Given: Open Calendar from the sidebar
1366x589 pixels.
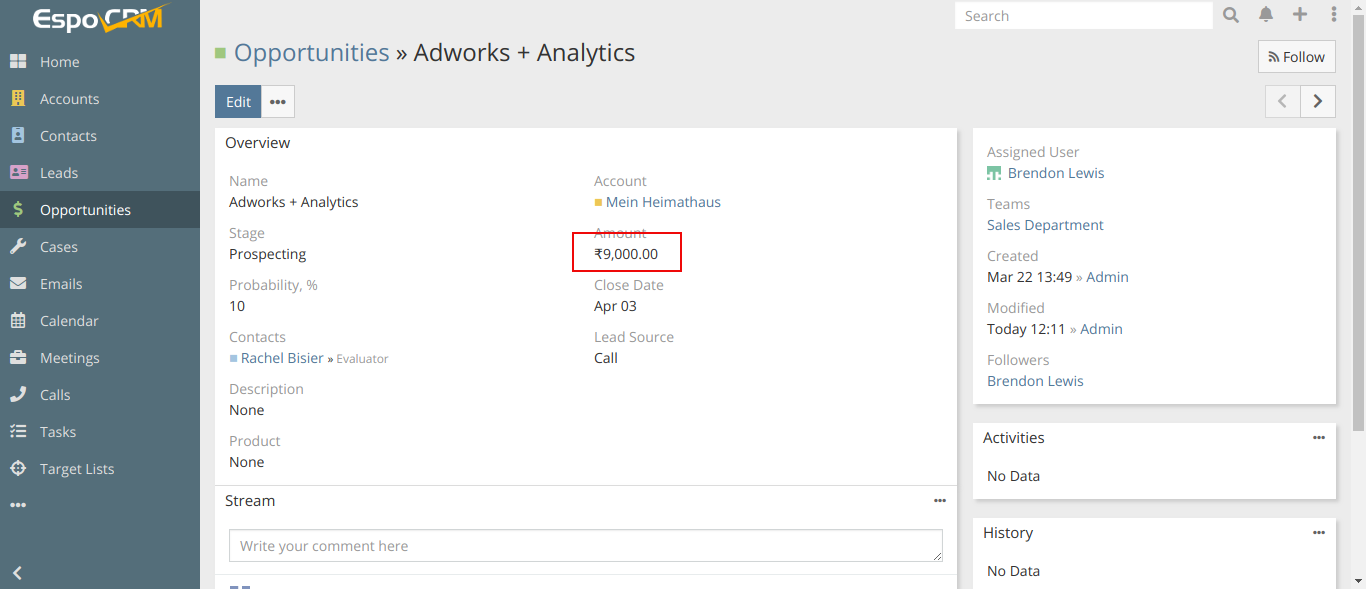Looking at the screenshot, I should coord(69,321).
